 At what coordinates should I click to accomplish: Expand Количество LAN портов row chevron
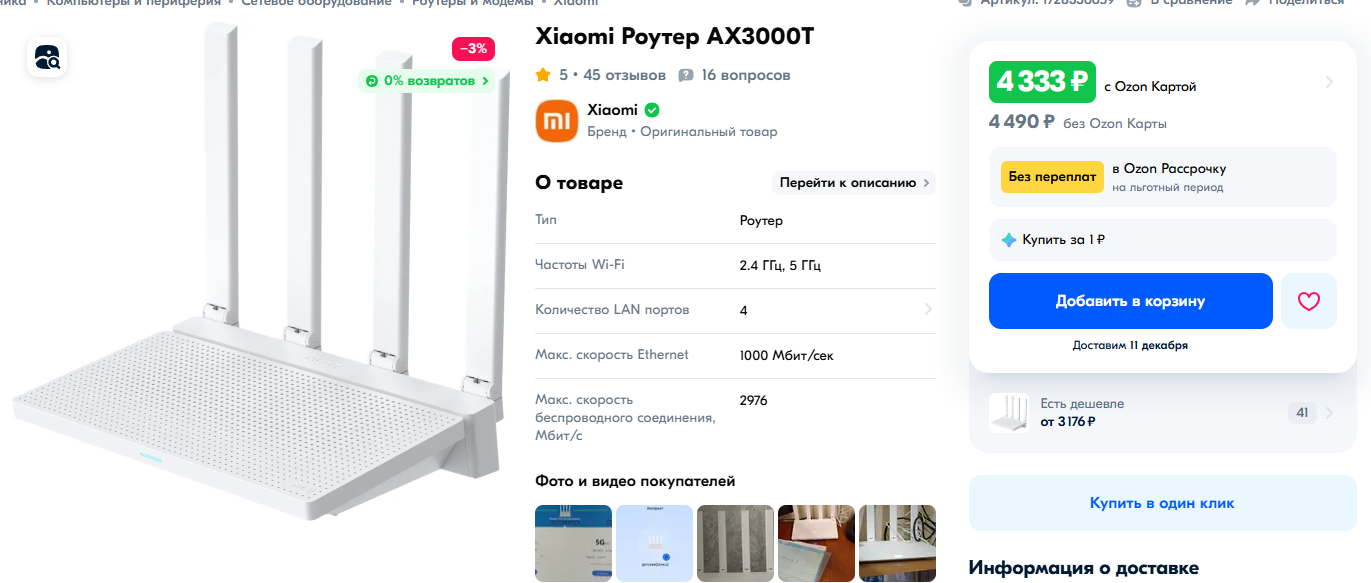tap(928, 310)
